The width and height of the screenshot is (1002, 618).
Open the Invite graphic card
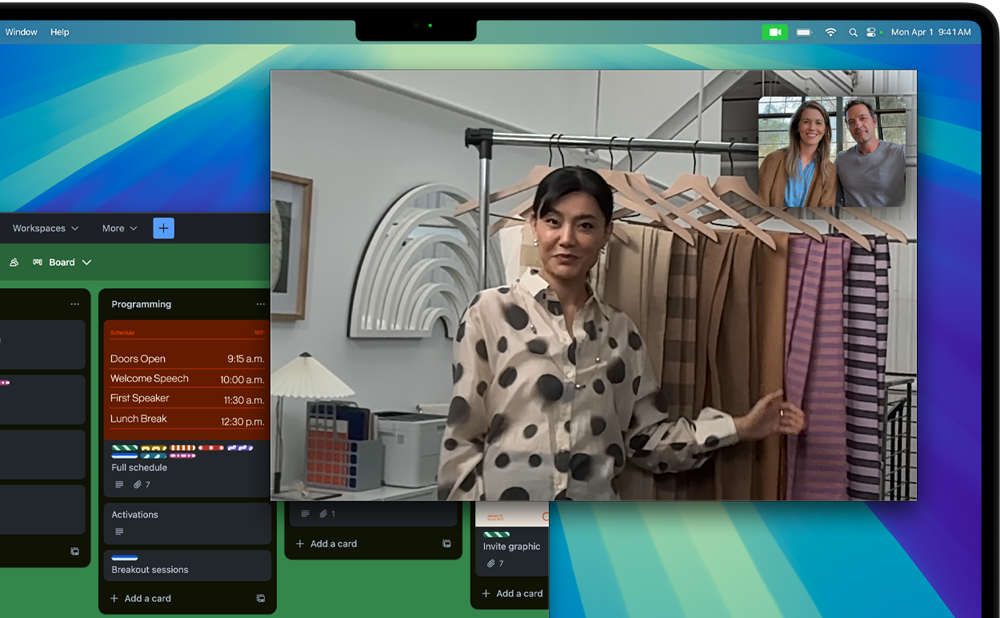pos(511,547)
